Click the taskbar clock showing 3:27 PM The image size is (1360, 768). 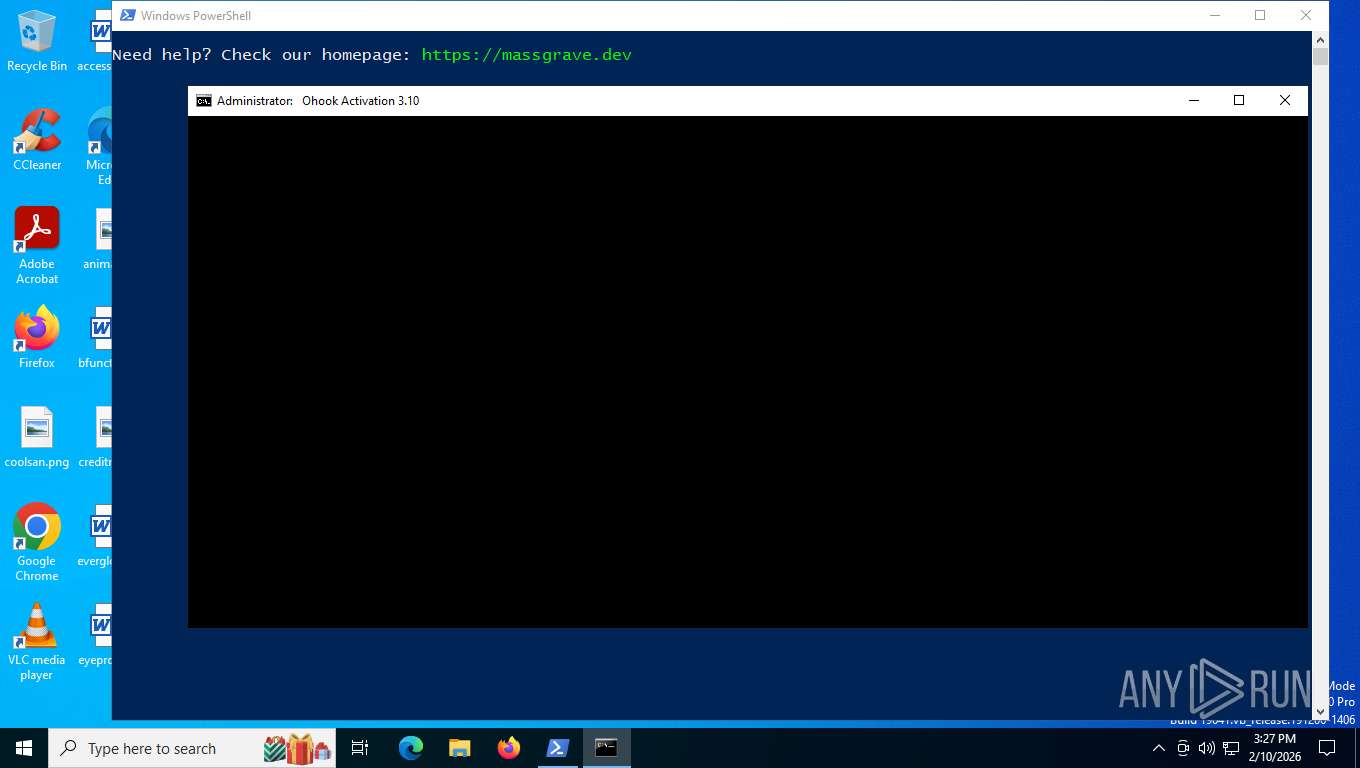click(x=1275, y=748)
